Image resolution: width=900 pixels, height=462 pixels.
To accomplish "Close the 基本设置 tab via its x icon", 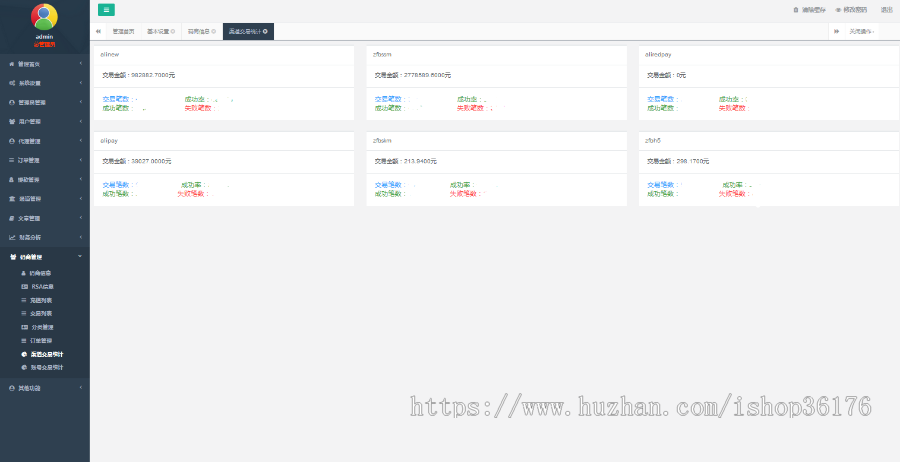I will click(x=173, y=32).
